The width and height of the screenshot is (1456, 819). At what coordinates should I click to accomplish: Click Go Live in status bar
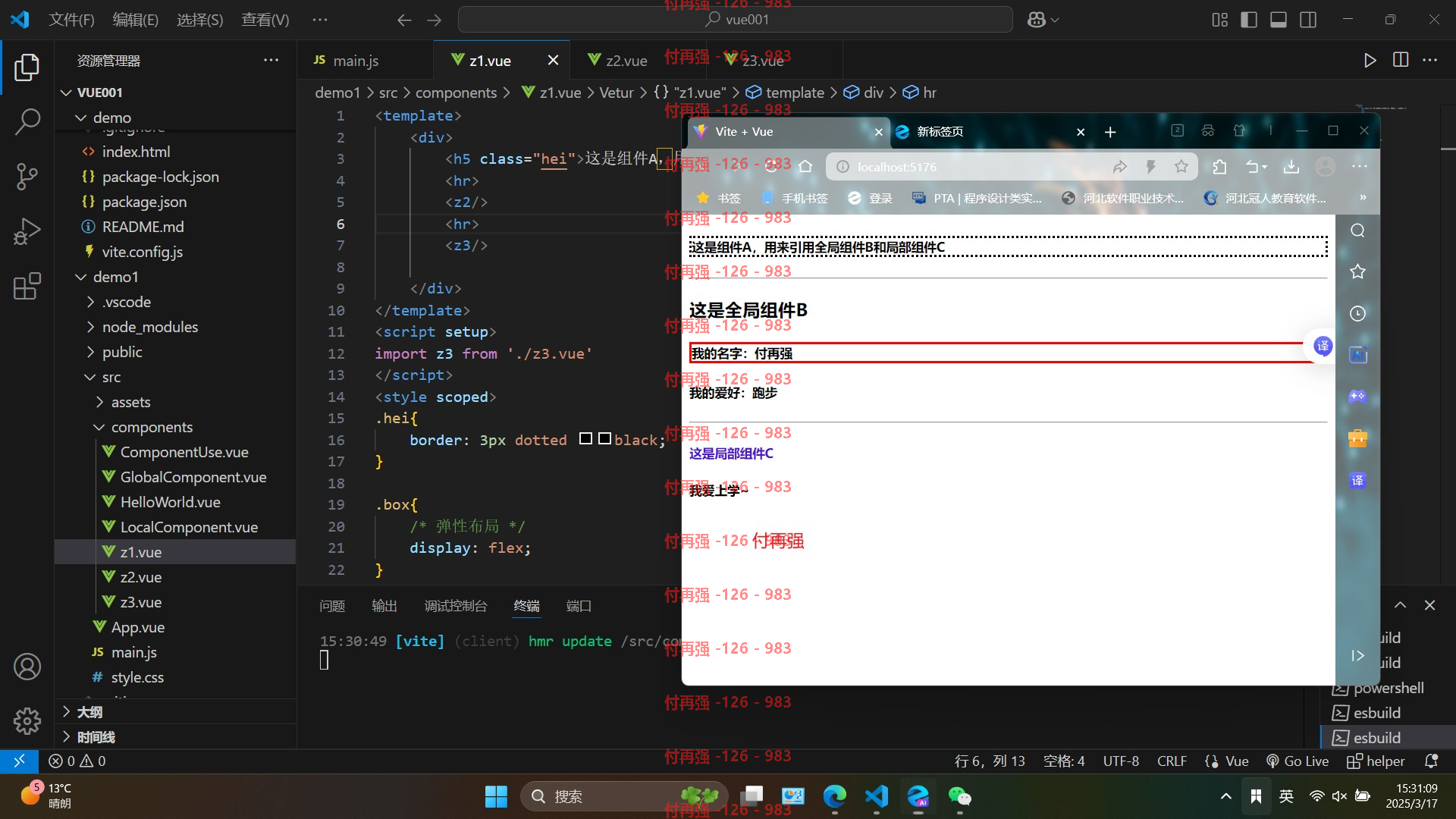[x=1298, y=761]
